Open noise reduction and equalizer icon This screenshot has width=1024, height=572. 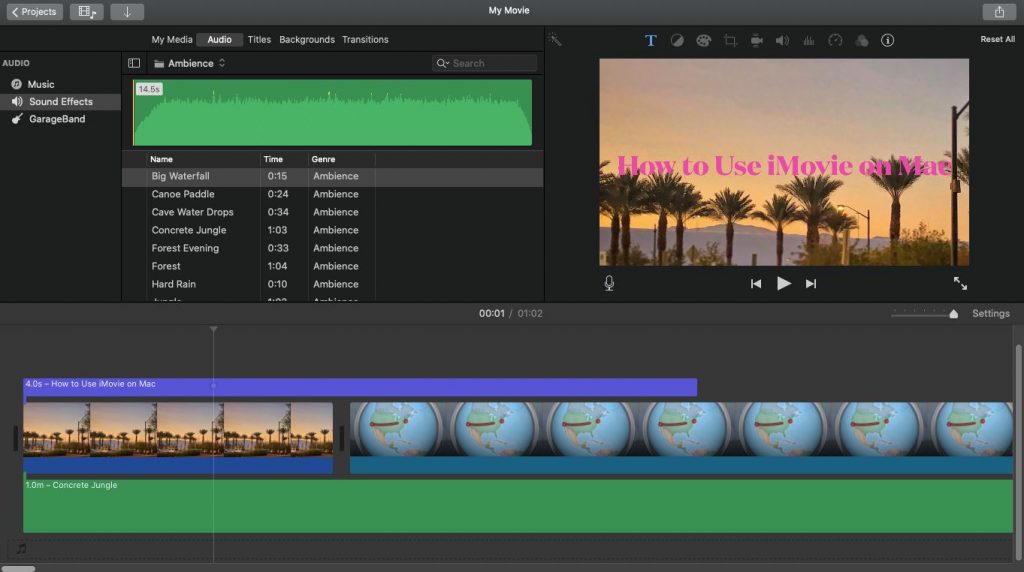pos(808,40)
